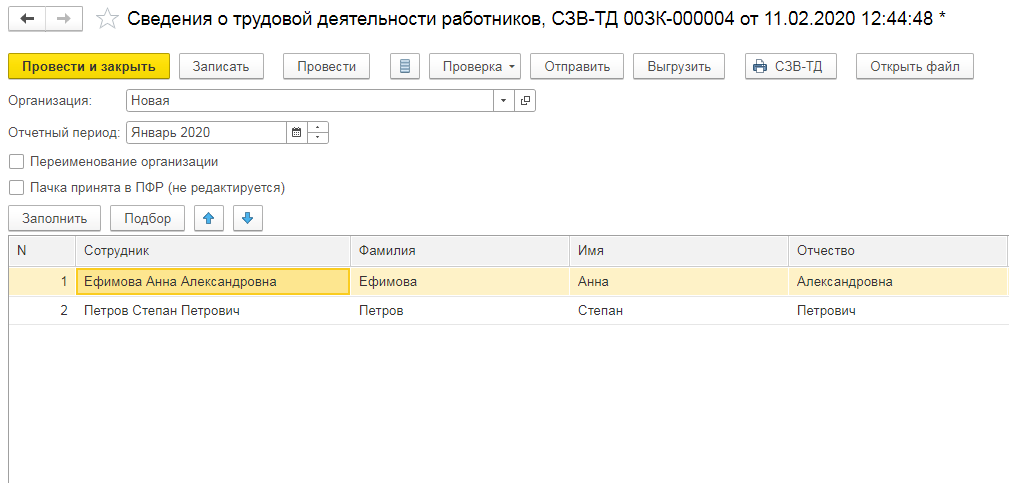The image size is (1009, 483).
Task: Click the Фамилия column header
Action: 459,250
